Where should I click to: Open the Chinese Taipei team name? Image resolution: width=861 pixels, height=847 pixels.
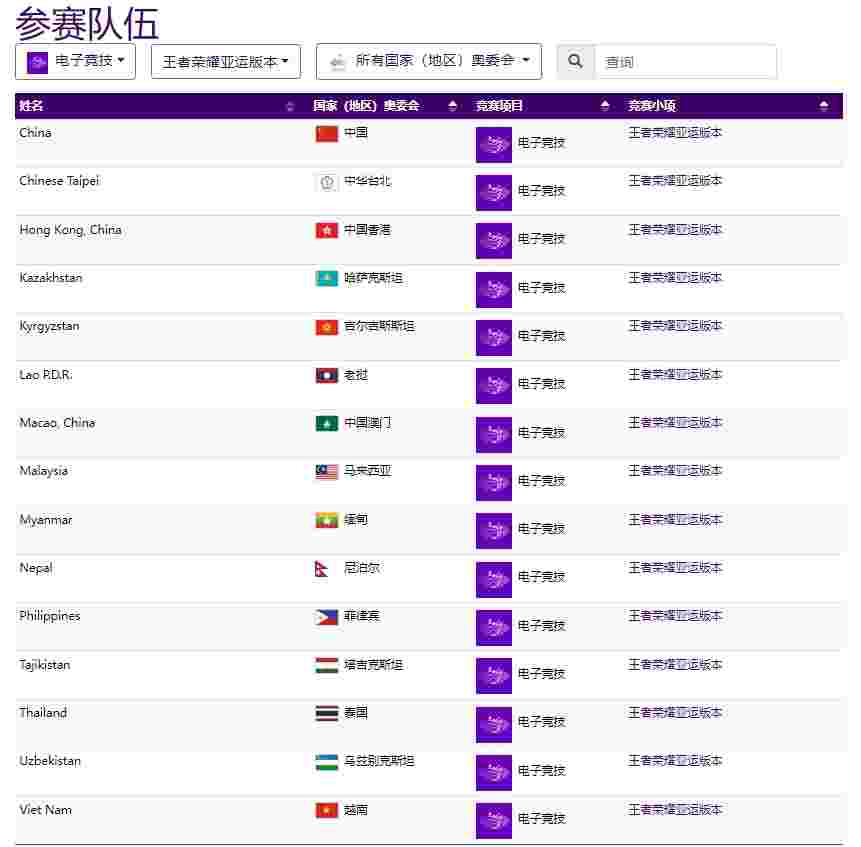pyautogui.click(x=59, y=181)
